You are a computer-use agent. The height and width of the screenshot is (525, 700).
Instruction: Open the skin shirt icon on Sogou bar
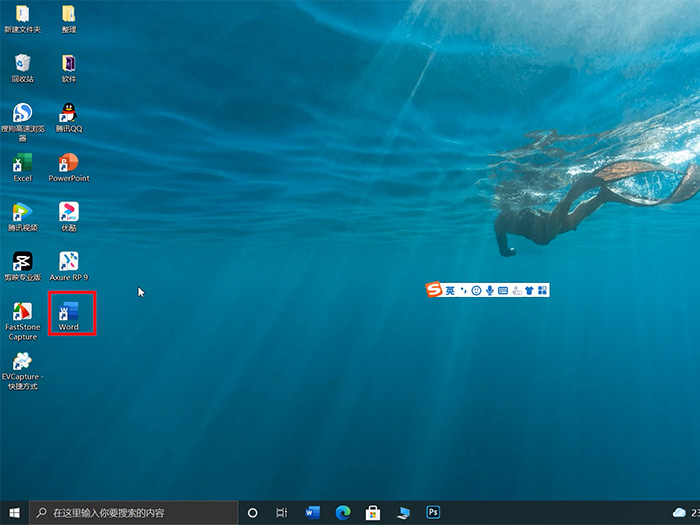pyautogui.click(x=529, y=291)
